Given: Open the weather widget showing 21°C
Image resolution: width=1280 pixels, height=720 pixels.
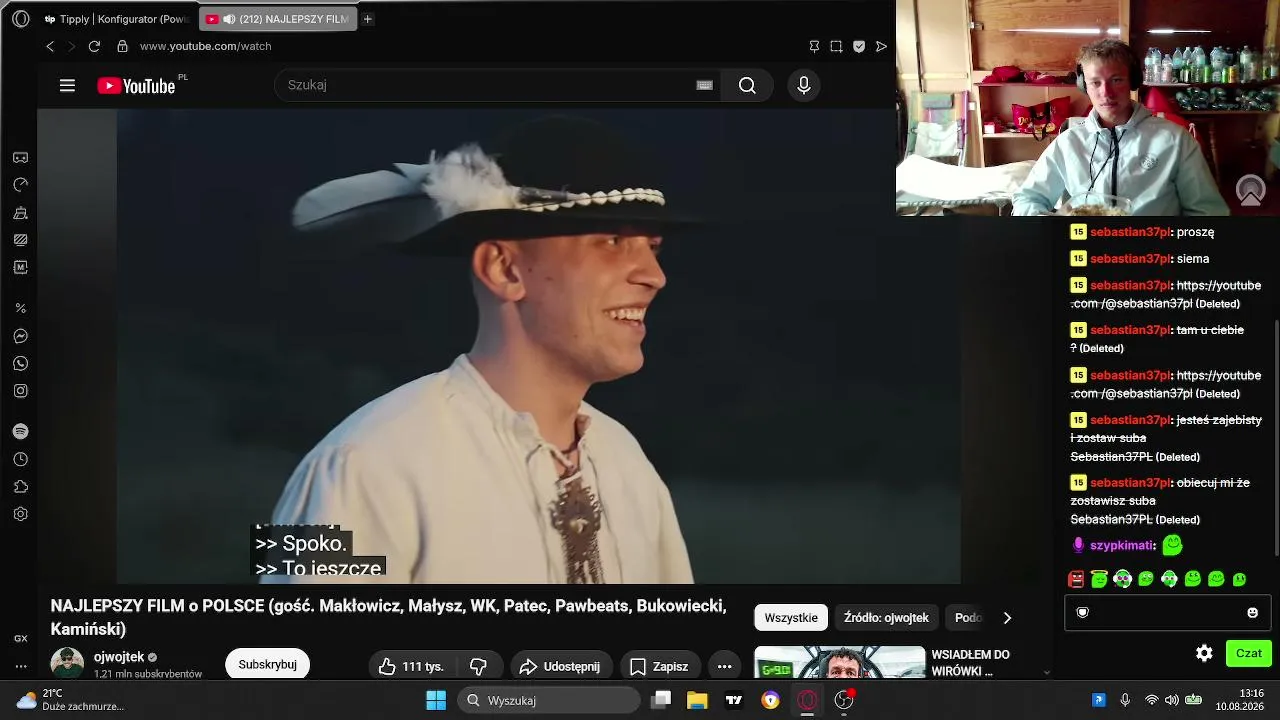Looking at the screenshot, I should 70,700.
